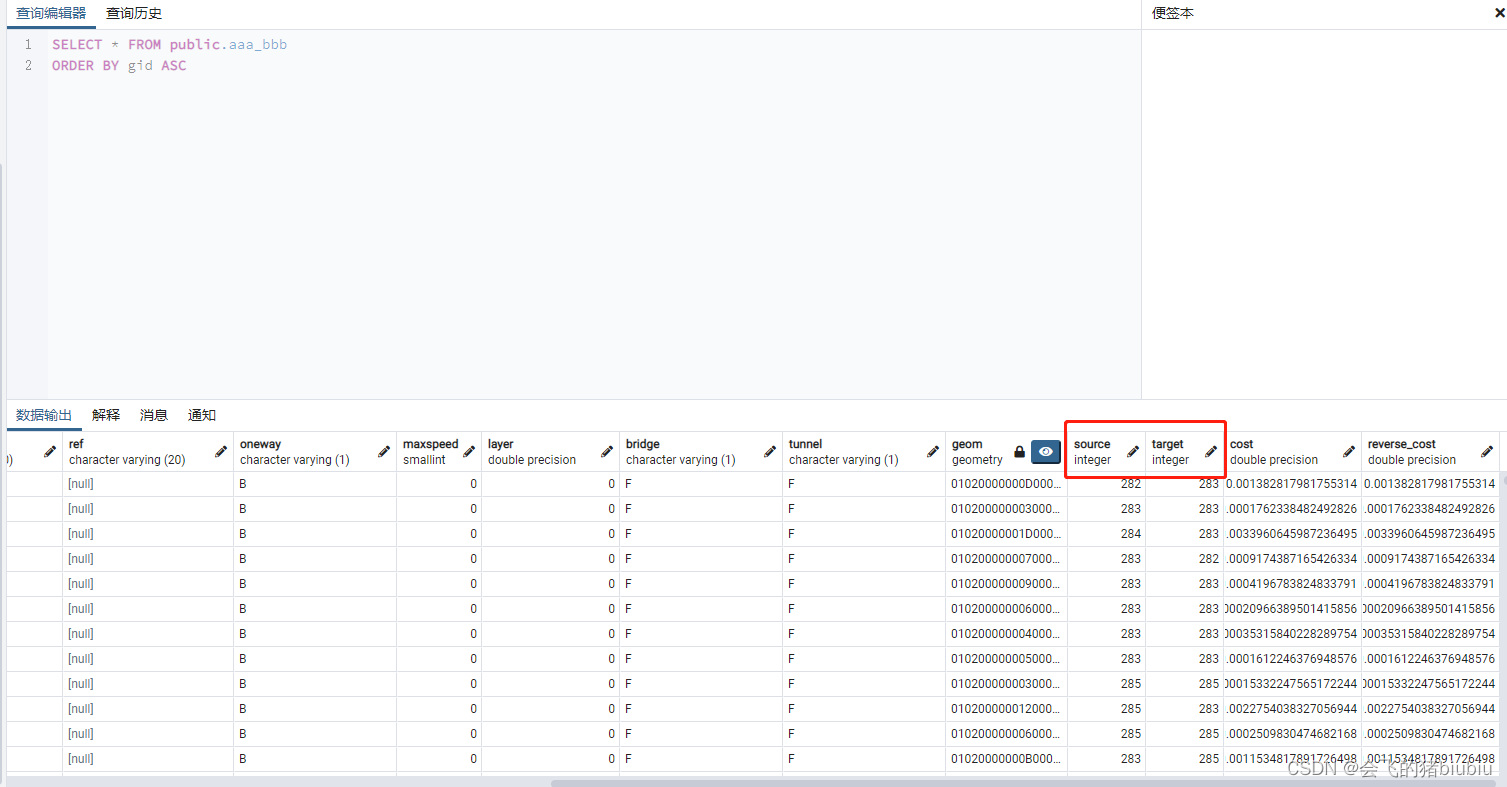
Task: Select the bridge column header
Action: click(701, 452)
